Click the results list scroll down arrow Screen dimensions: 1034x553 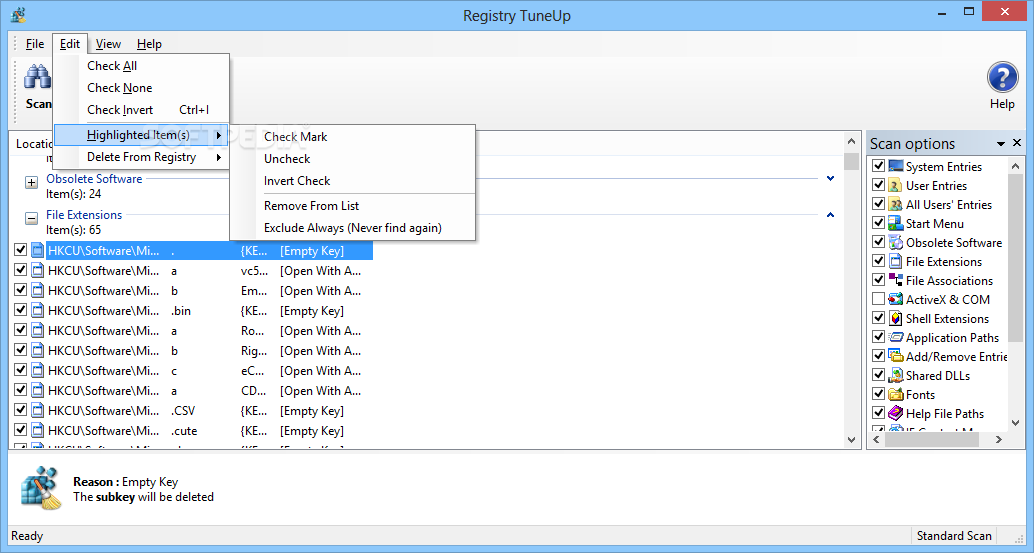(851, 440)
